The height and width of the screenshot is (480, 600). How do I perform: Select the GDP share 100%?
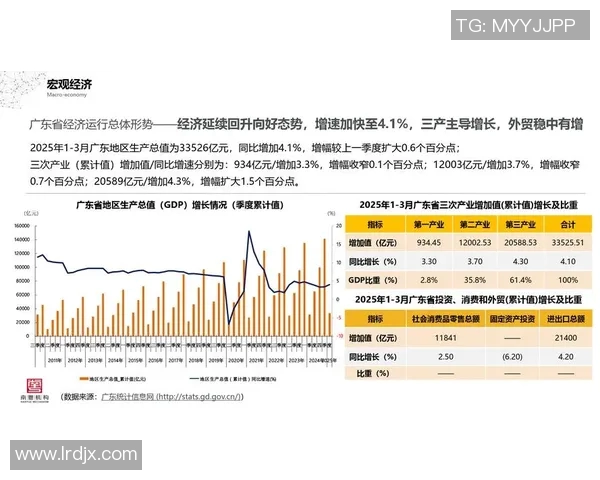point(568,280)
